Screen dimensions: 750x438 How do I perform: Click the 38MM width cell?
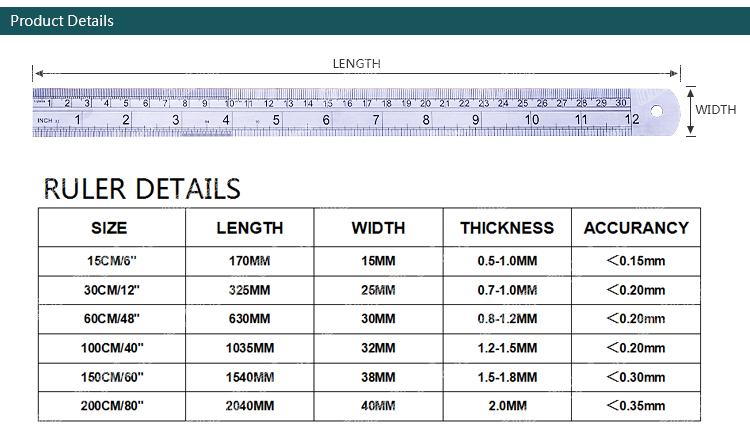point(378,377)
